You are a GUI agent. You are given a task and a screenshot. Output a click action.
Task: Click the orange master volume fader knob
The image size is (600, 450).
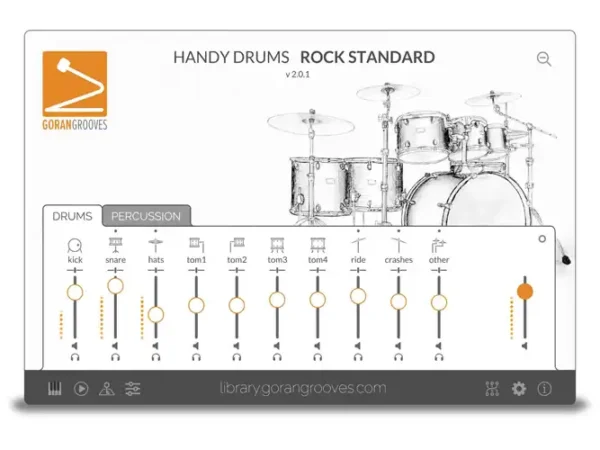525,291
